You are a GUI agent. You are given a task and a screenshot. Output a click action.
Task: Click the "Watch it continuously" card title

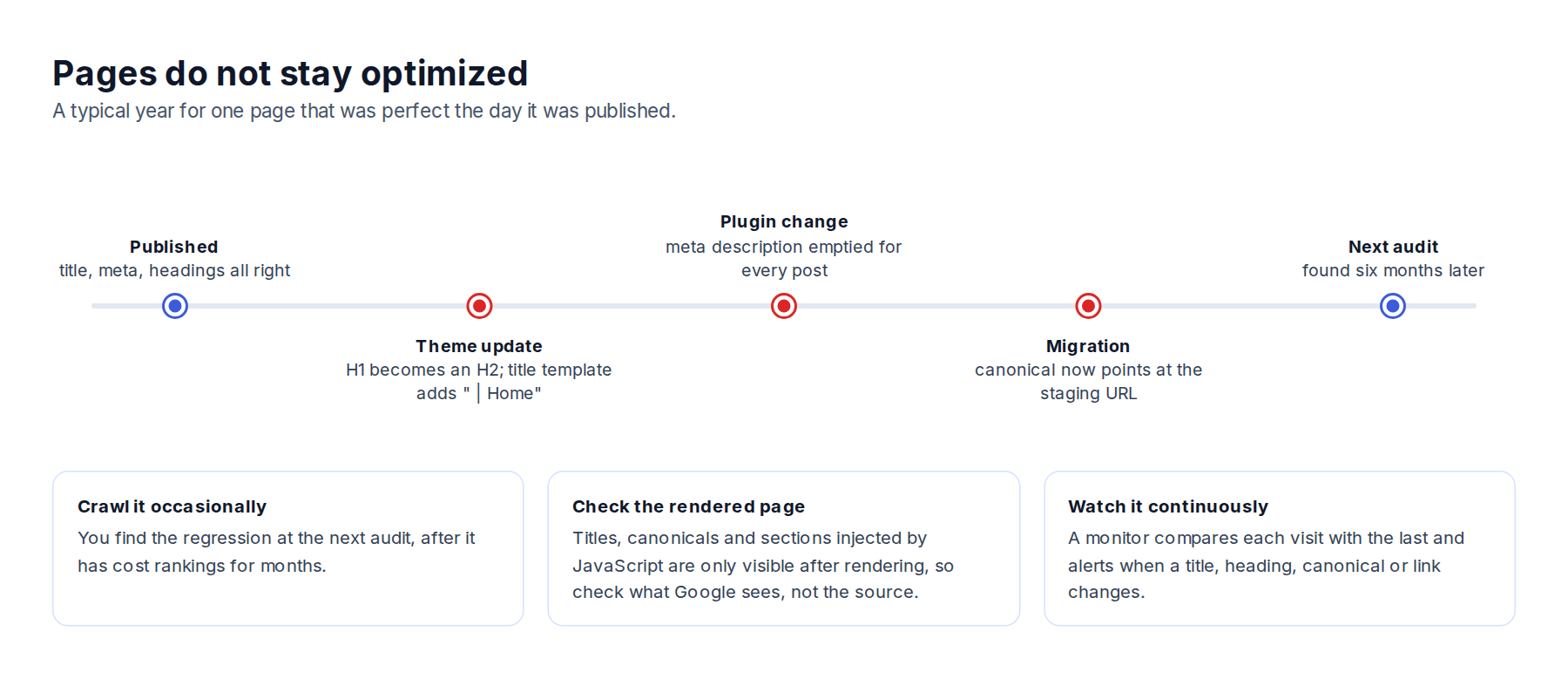point(1168,506)
